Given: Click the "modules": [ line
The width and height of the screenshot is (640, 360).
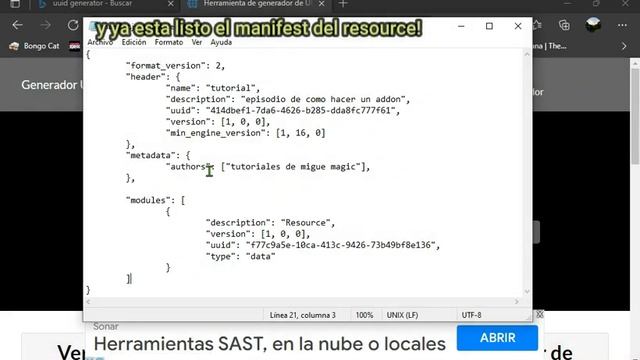Looking at the screenshot, I should pos(155,200).
